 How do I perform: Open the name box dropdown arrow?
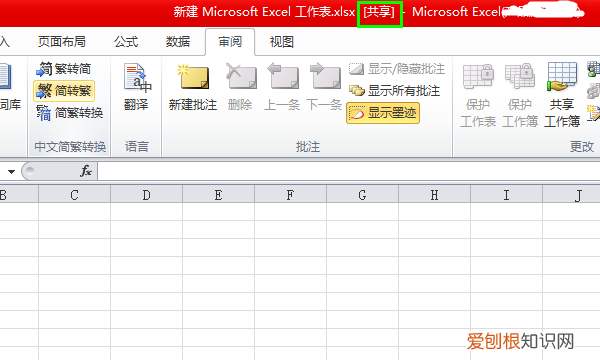click(x=11, y=171)
